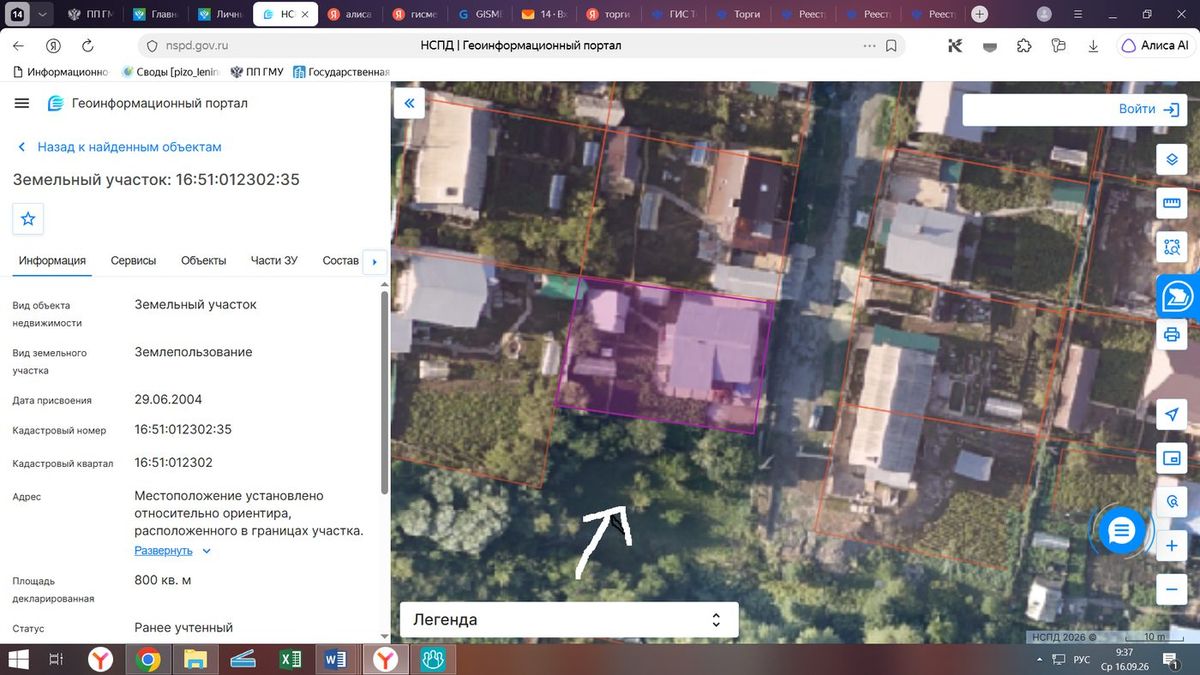Switch to Информация tab

tap(52, 261)
